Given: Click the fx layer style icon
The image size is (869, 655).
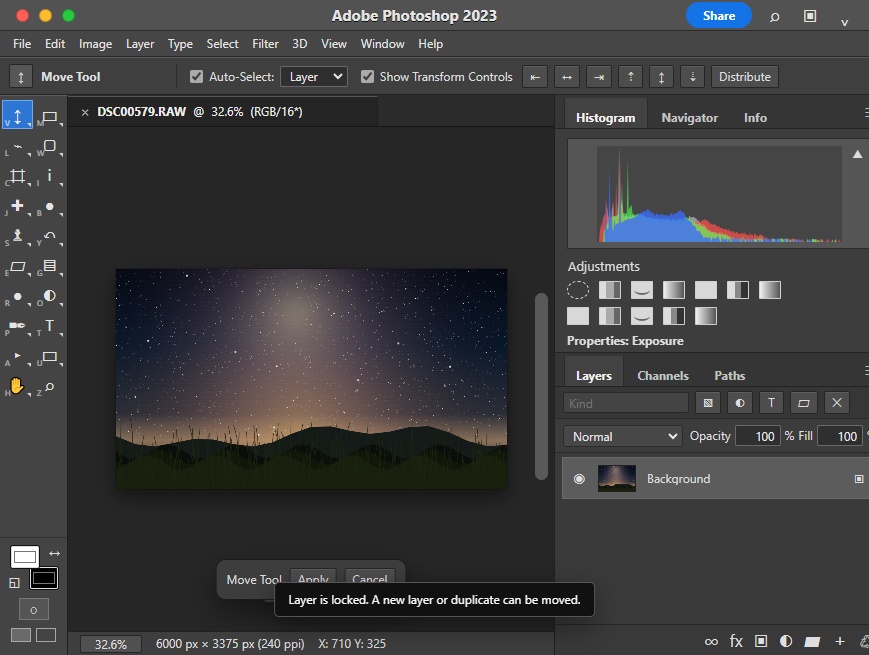Looking at the screenshot, I should coord(736,641).
